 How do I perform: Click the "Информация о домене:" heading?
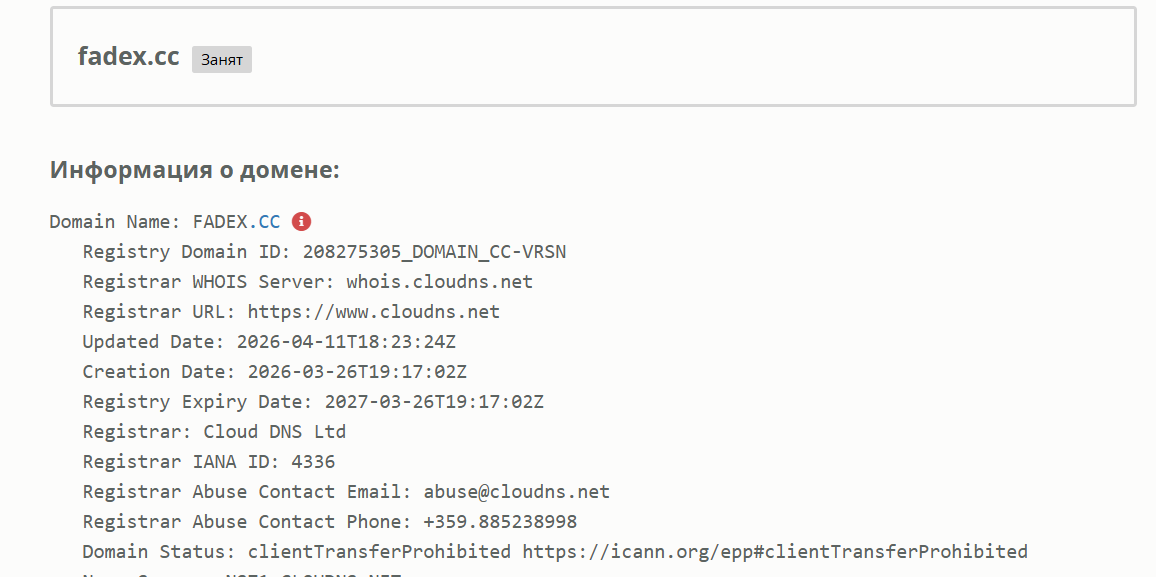(x=195, y=170)
